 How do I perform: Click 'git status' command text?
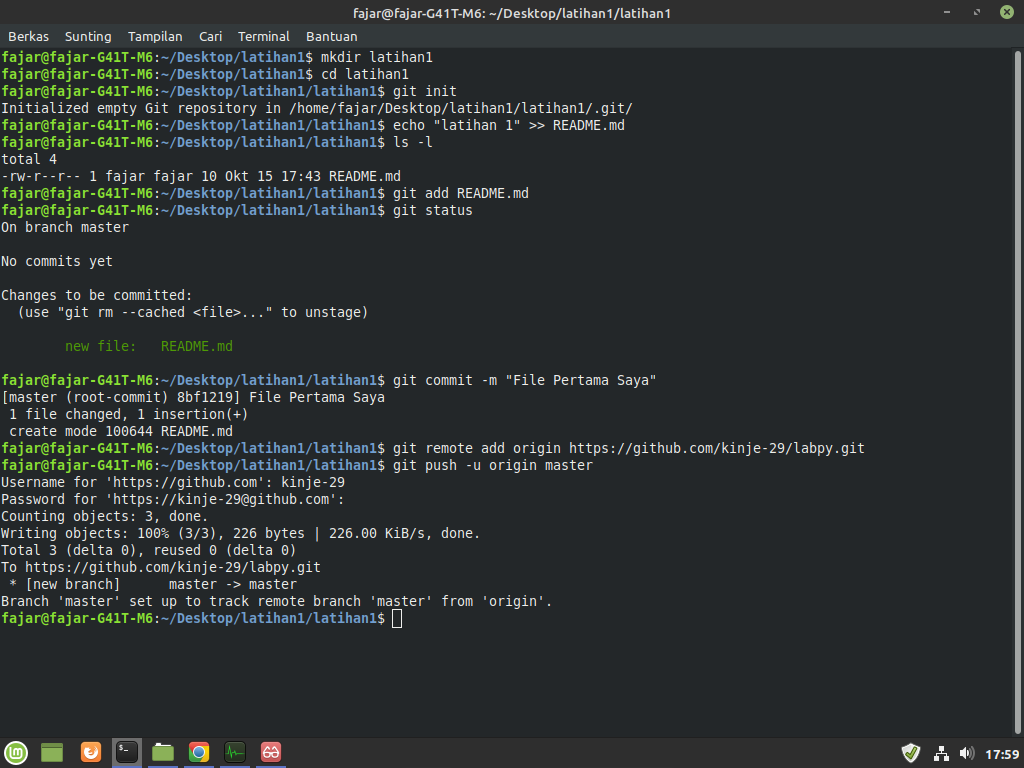click(432, 210)
